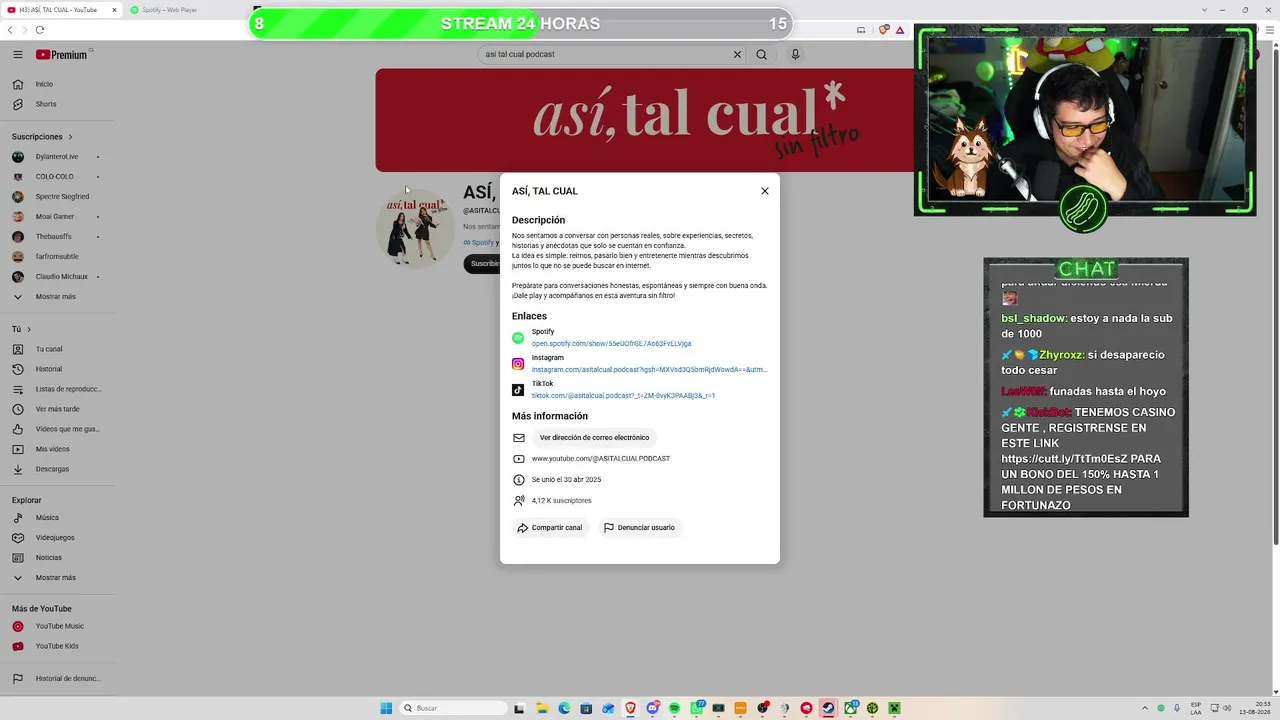Screen dimensions: 1280x720
Task: Start voice search with the microphone
Action: [x=795, y=55]
